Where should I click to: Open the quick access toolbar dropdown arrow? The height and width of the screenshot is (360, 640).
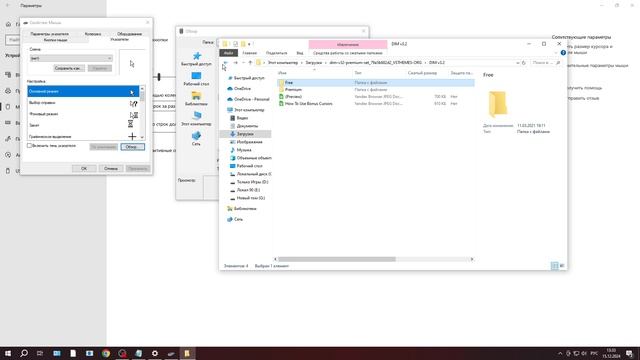tap(249, 44)
